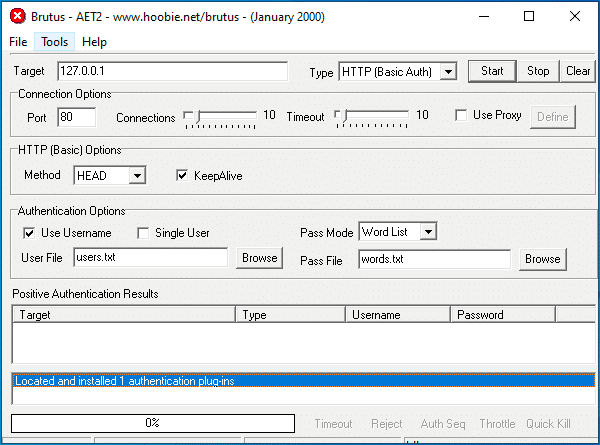Click the Start button
600x445 pixels.
click(492, 71)
